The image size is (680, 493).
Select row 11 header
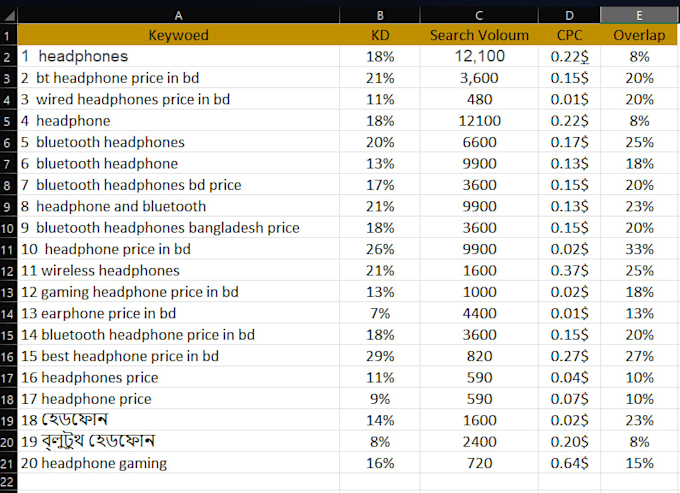[7, 249]
